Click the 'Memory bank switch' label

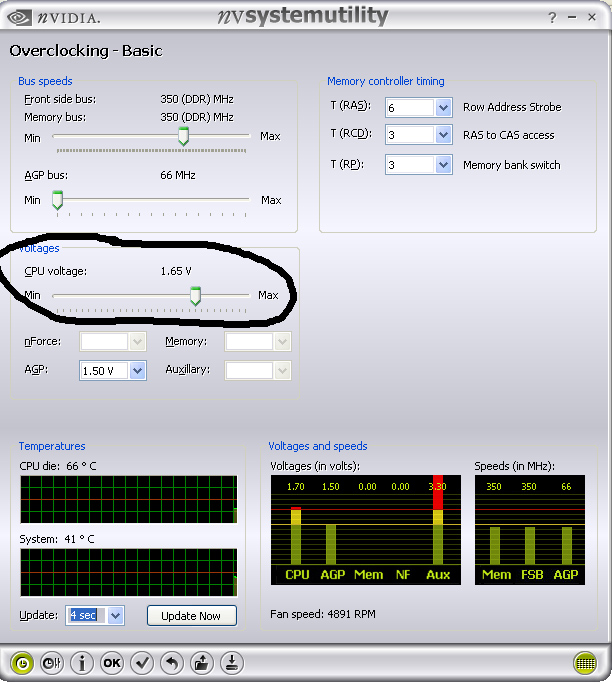tap(512, 165)
